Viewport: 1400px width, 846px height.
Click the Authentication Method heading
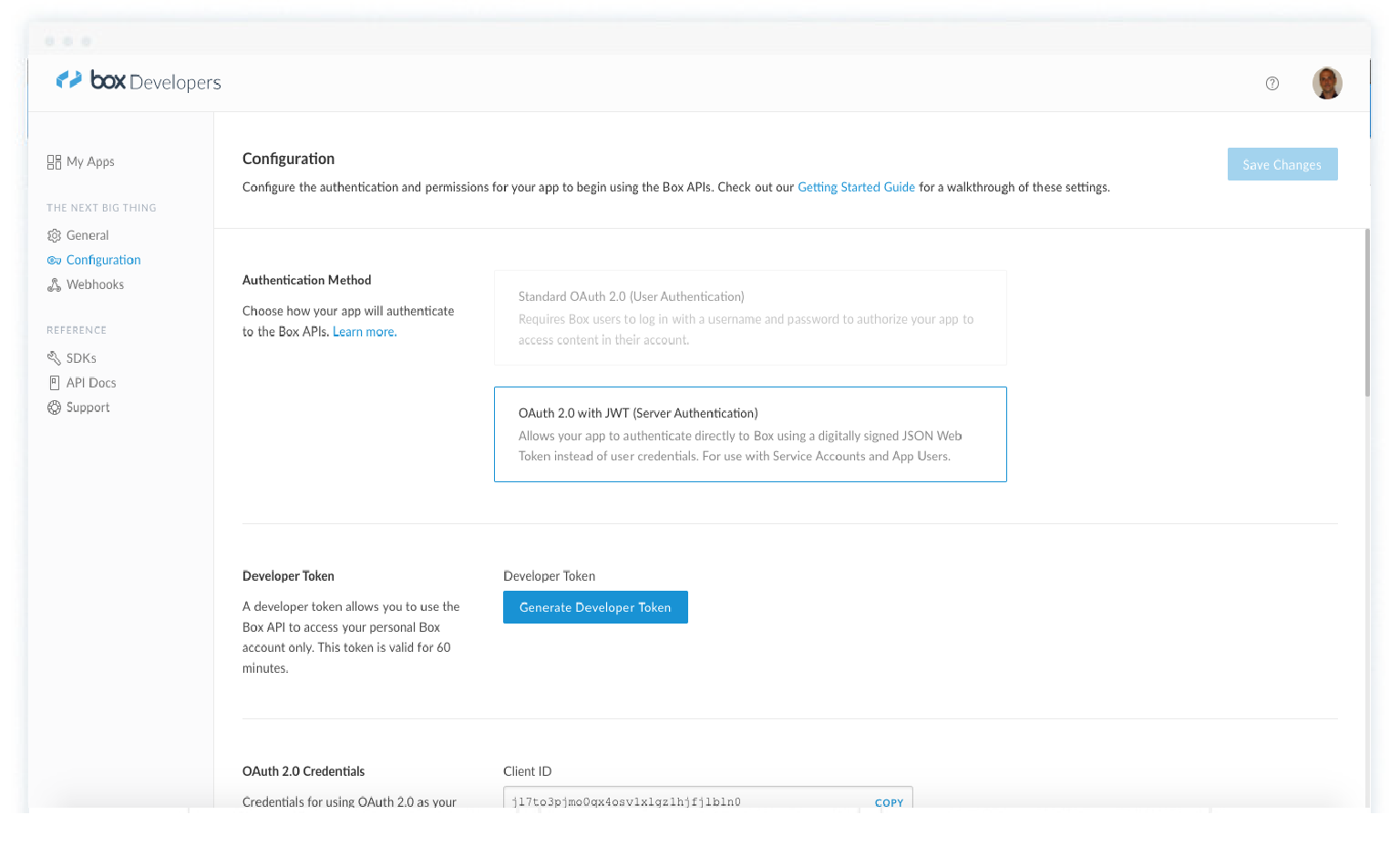[307, 280]
